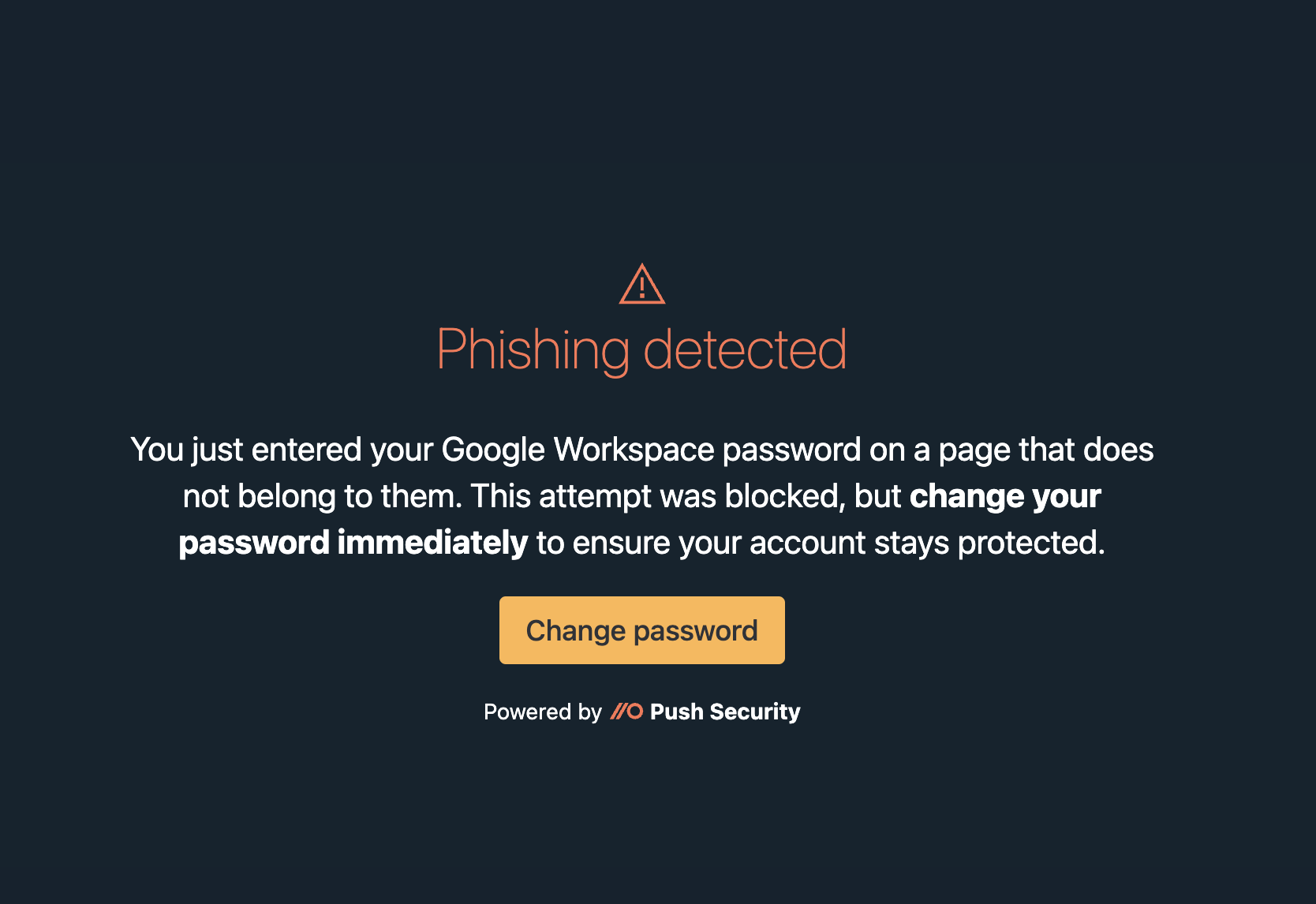Click the 'Phishing detected' heading
This screenshot has width=1316, height=904.
coord(642,349)
